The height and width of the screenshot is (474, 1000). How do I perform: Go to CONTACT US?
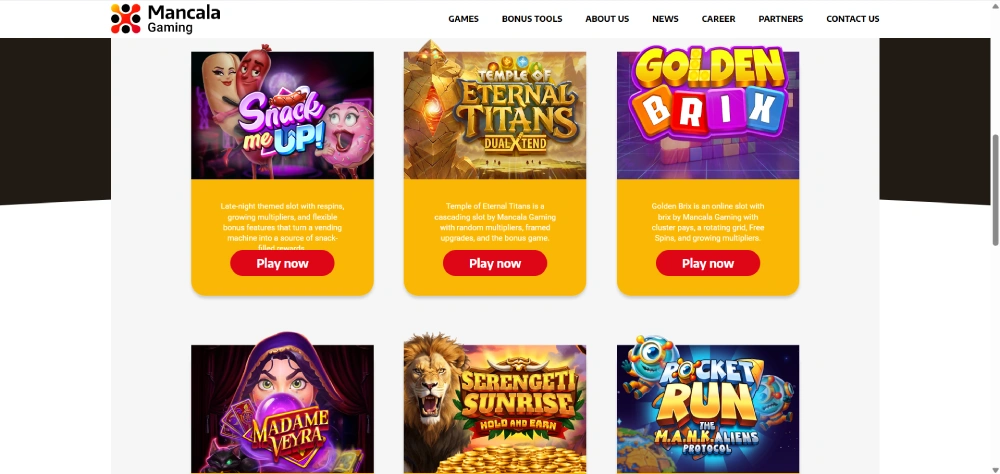point(853,19)
